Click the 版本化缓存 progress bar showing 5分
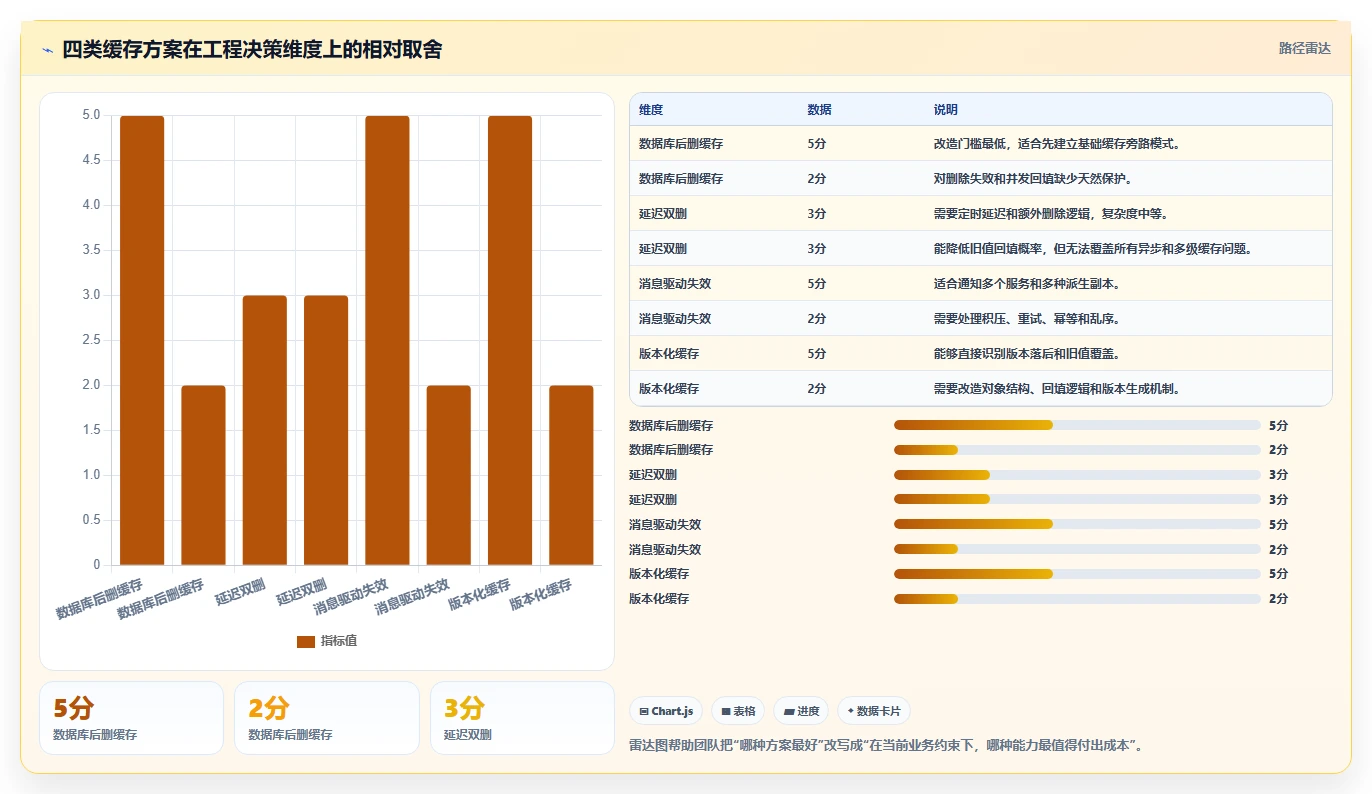 (1077, 574)
